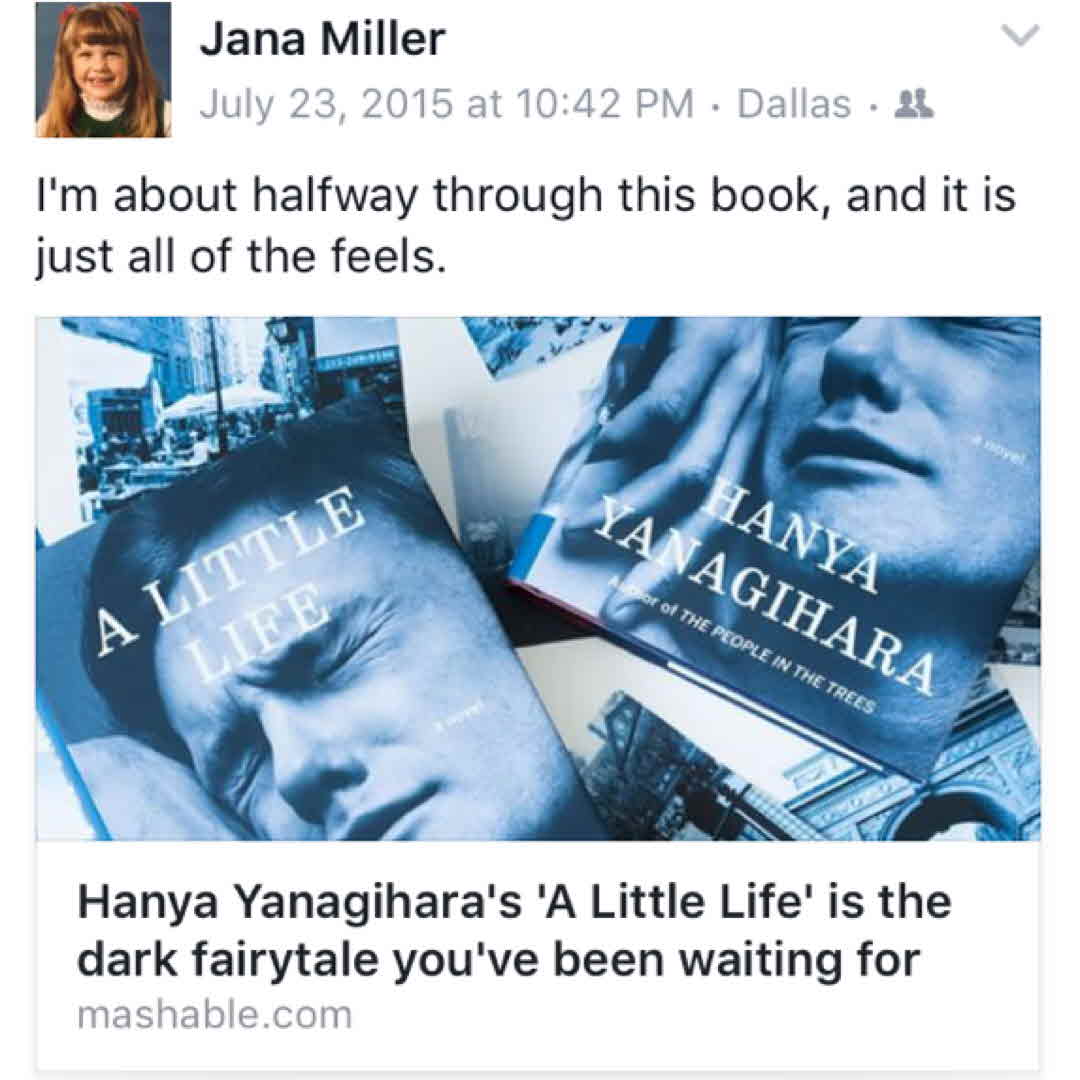Image resolution: width=1080 pixels, height=1080 pixels.
Task: Visit Jana Miller's profile via name
Action: (x=322, y=39)
